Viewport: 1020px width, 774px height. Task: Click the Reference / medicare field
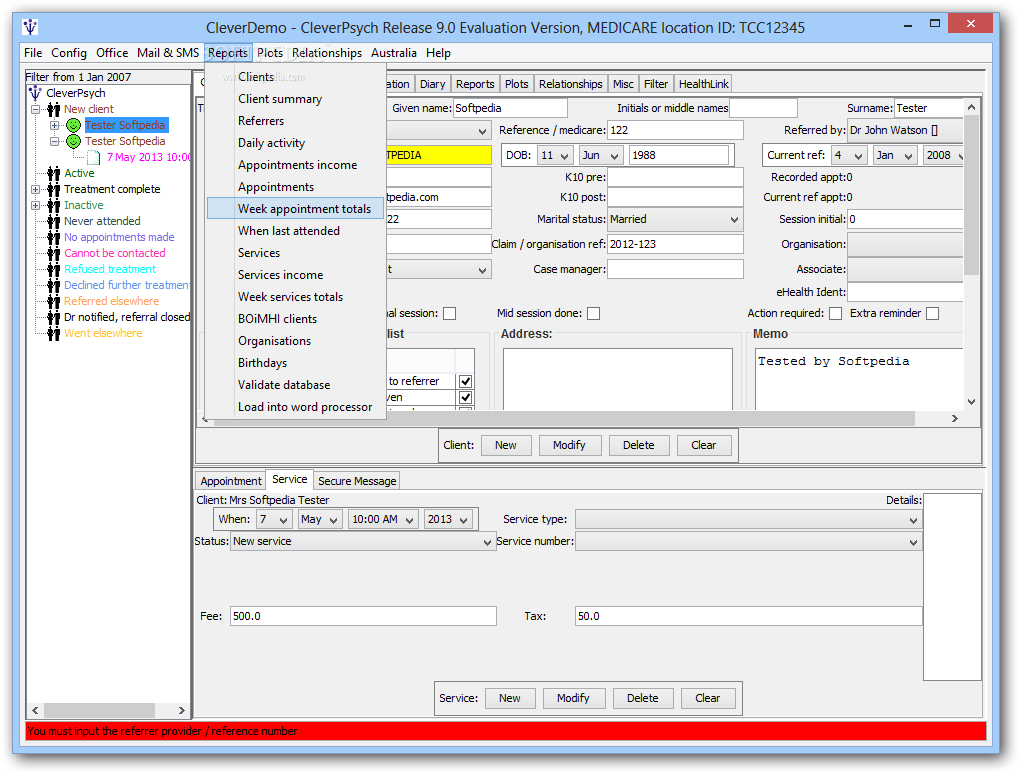[x=675, y=130]
